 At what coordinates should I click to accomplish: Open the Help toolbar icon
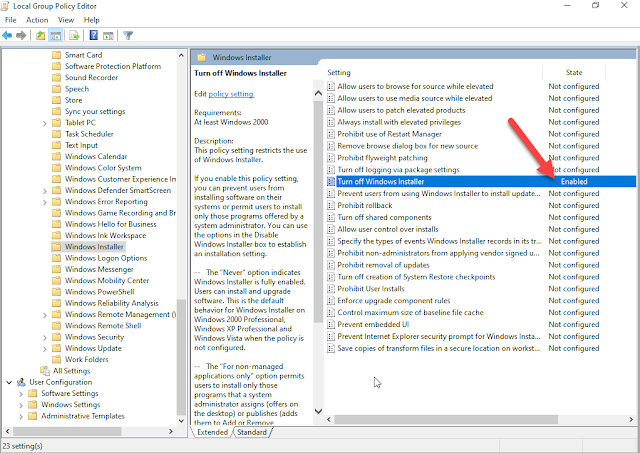[93, 36]
